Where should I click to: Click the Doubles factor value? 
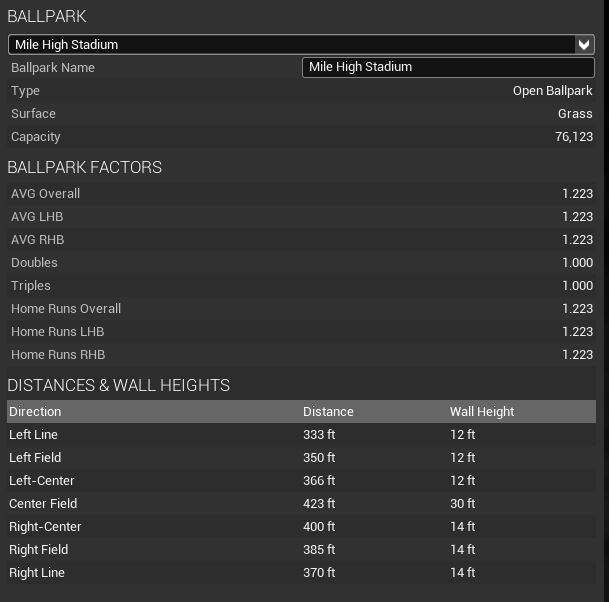(x=577, y=263)
